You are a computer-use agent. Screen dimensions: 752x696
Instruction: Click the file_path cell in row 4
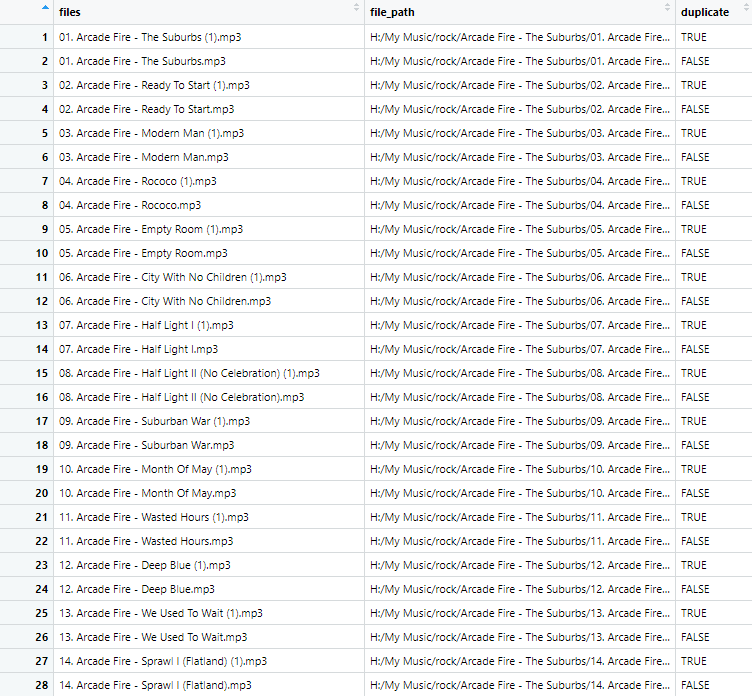[x=519, y=109]
